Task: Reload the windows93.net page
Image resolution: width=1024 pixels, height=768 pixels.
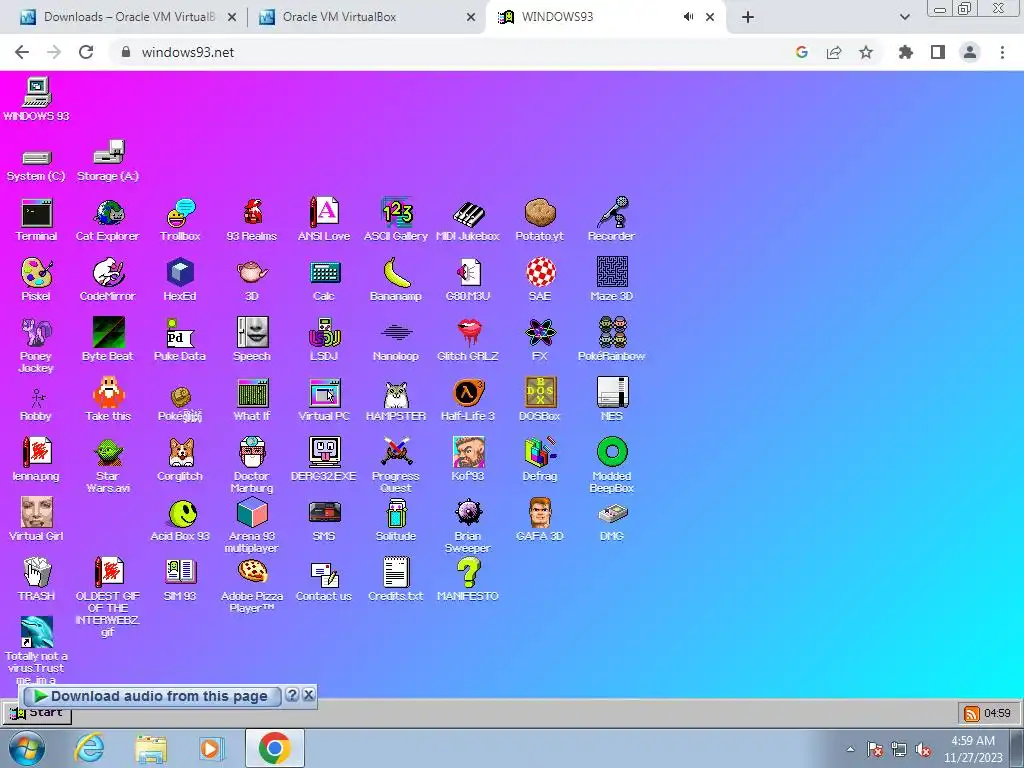Action: coord(86,52)
